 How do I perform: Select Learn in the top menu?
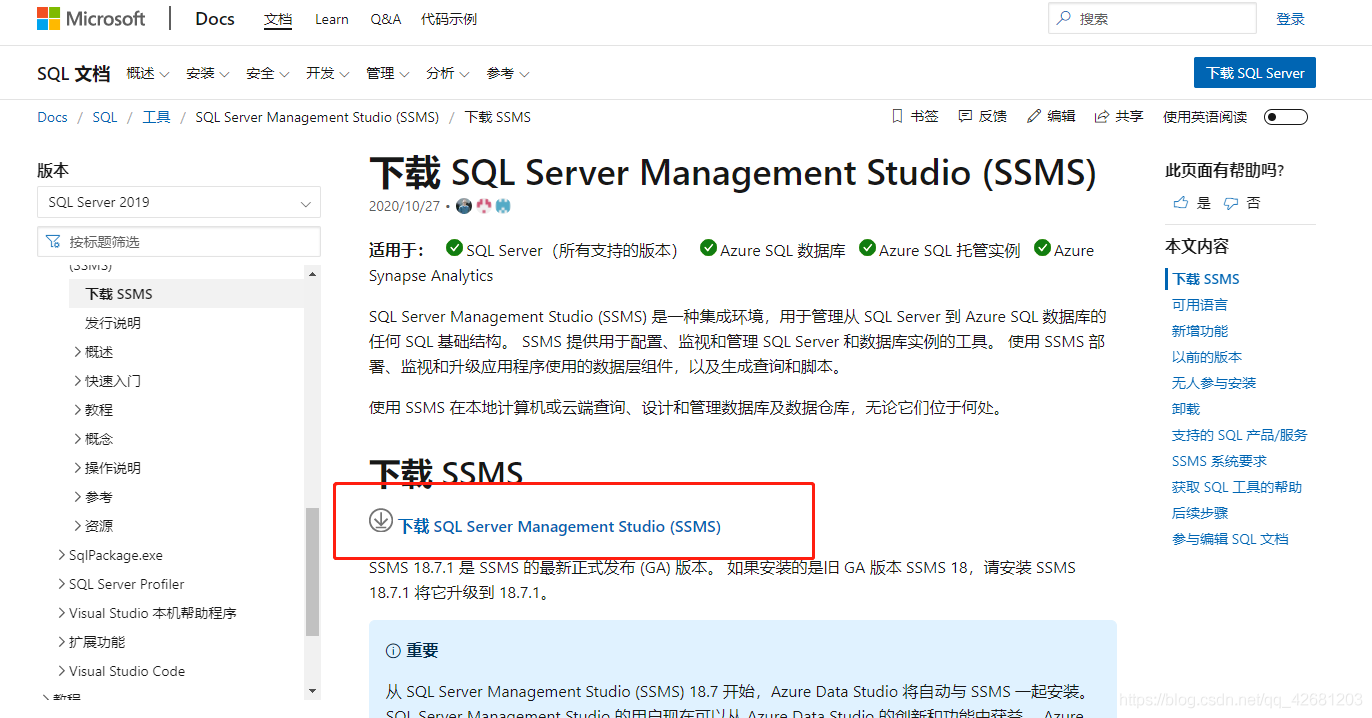331,18
